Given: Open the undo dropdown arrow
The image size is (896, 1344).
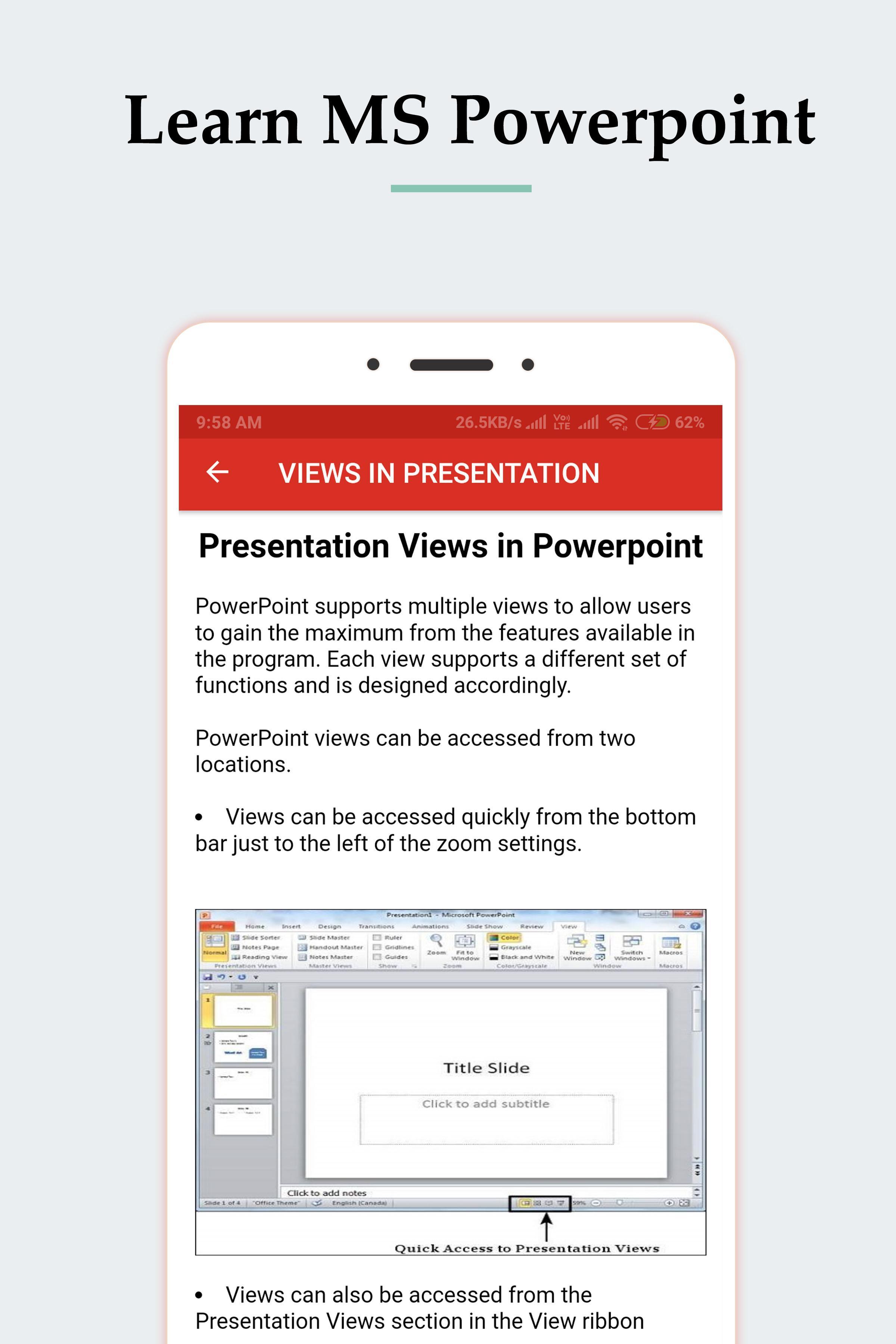Looking at the screenshot, I should pyautogui.click(x=231, y=977).
